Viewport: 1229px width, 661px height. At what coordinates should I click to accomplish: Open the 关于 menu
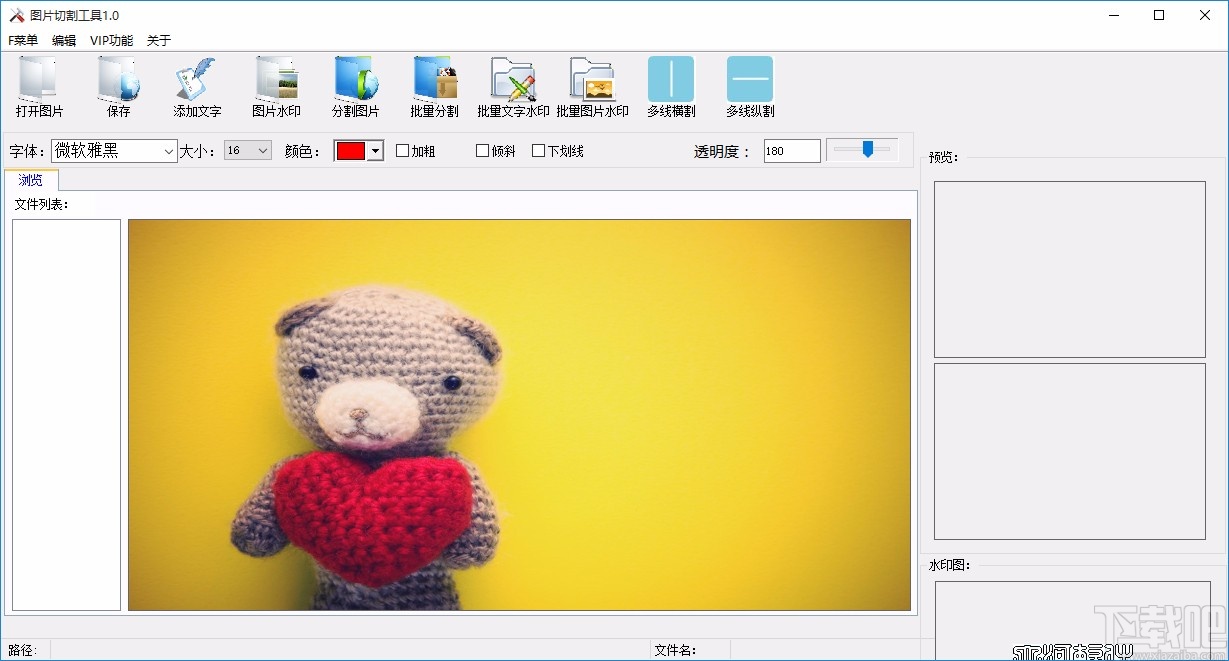pyautogui.click(x=159, y=41)
